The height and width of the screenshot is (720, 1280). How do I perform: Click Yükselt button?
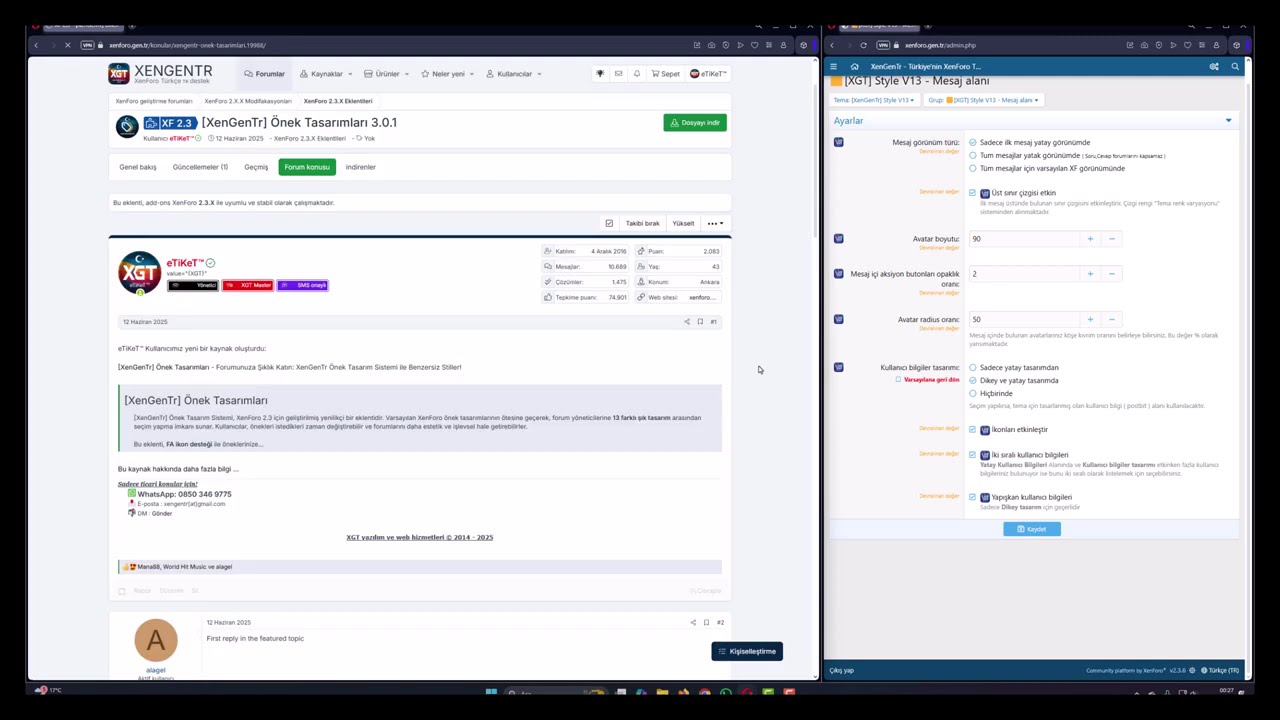click(684, 223)
